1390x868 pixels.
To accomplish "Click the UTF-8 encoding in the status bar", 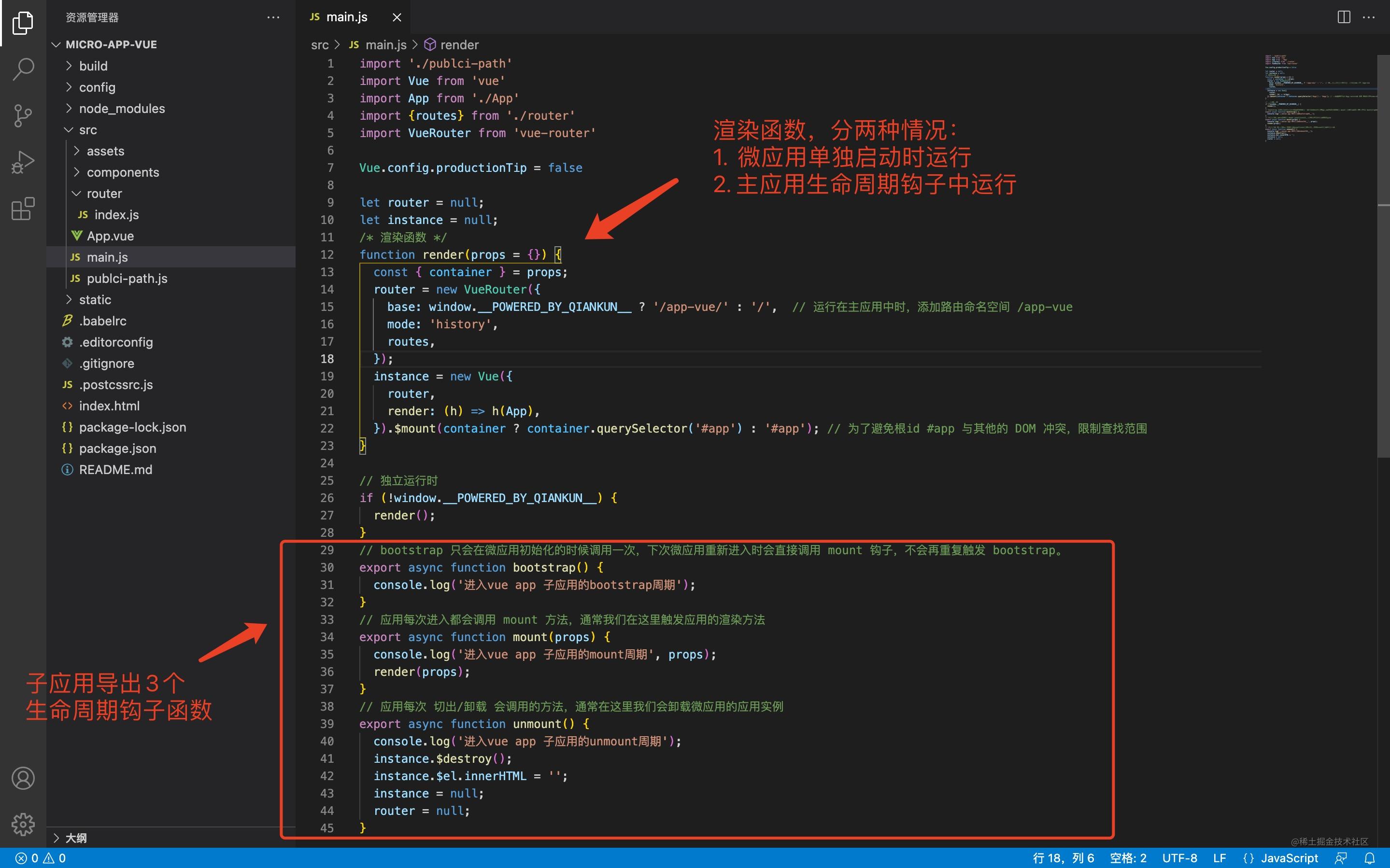I will coord(1179,858).
